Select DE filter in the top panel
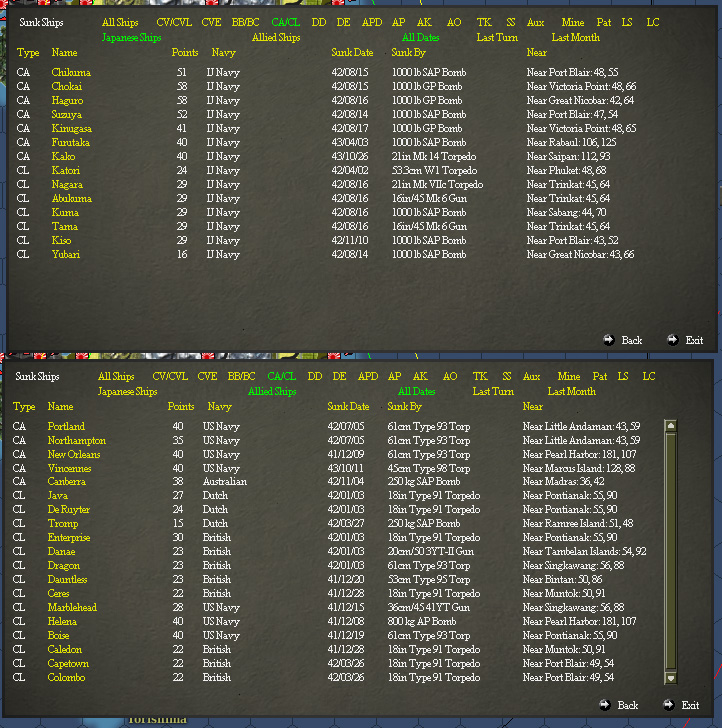The height and width of the screenshot is (728, 722). coord(343,22)
